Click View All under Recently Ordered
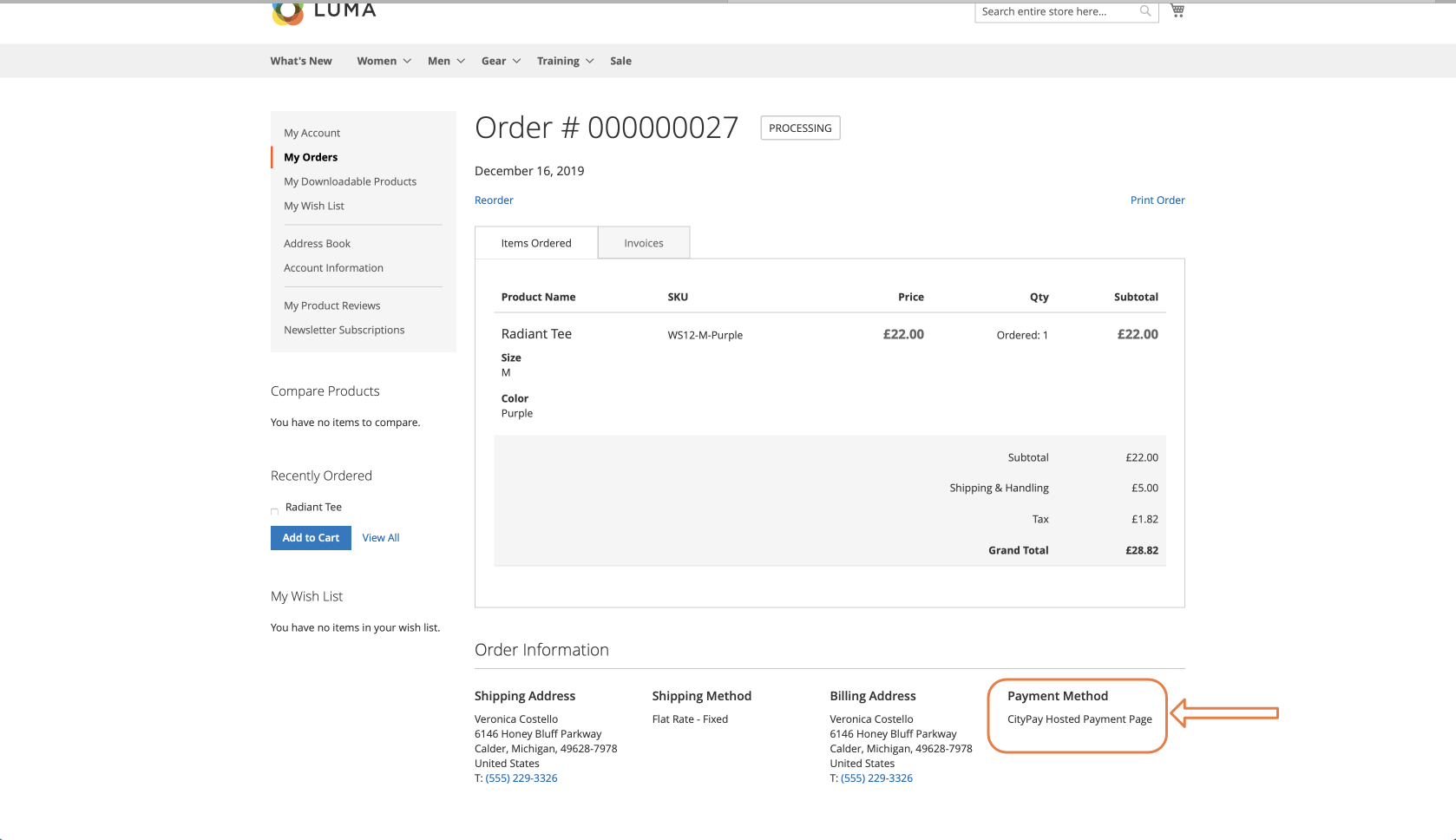The height and width of the screenshot is (840, 1456). point(380,537)
